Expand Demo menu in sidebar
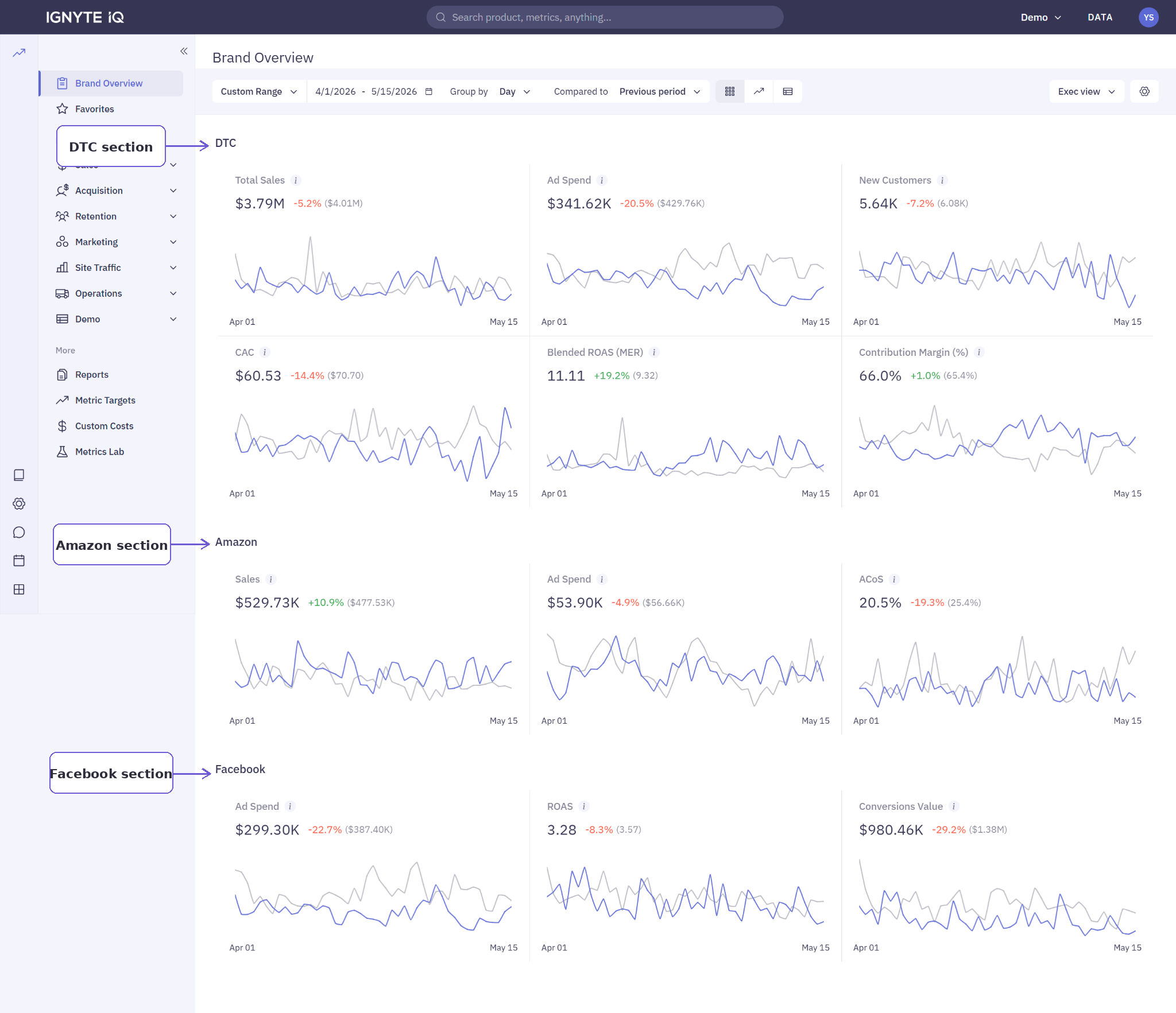 (x=116, y=319)
